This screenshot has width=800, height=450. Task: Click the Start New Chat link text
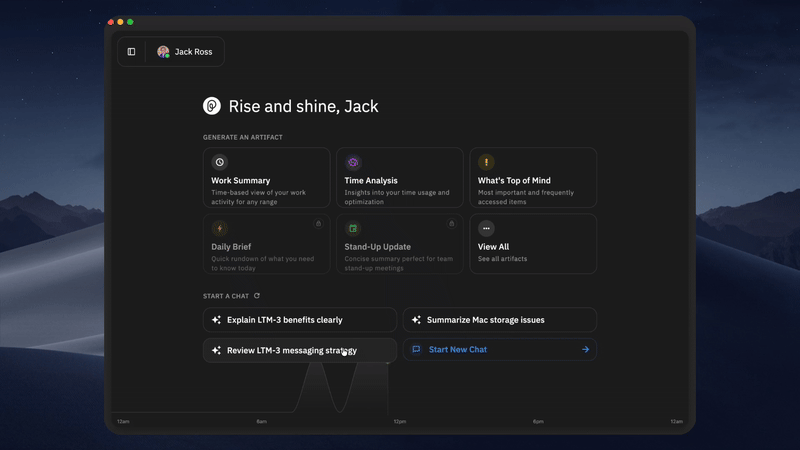point(458,349)
